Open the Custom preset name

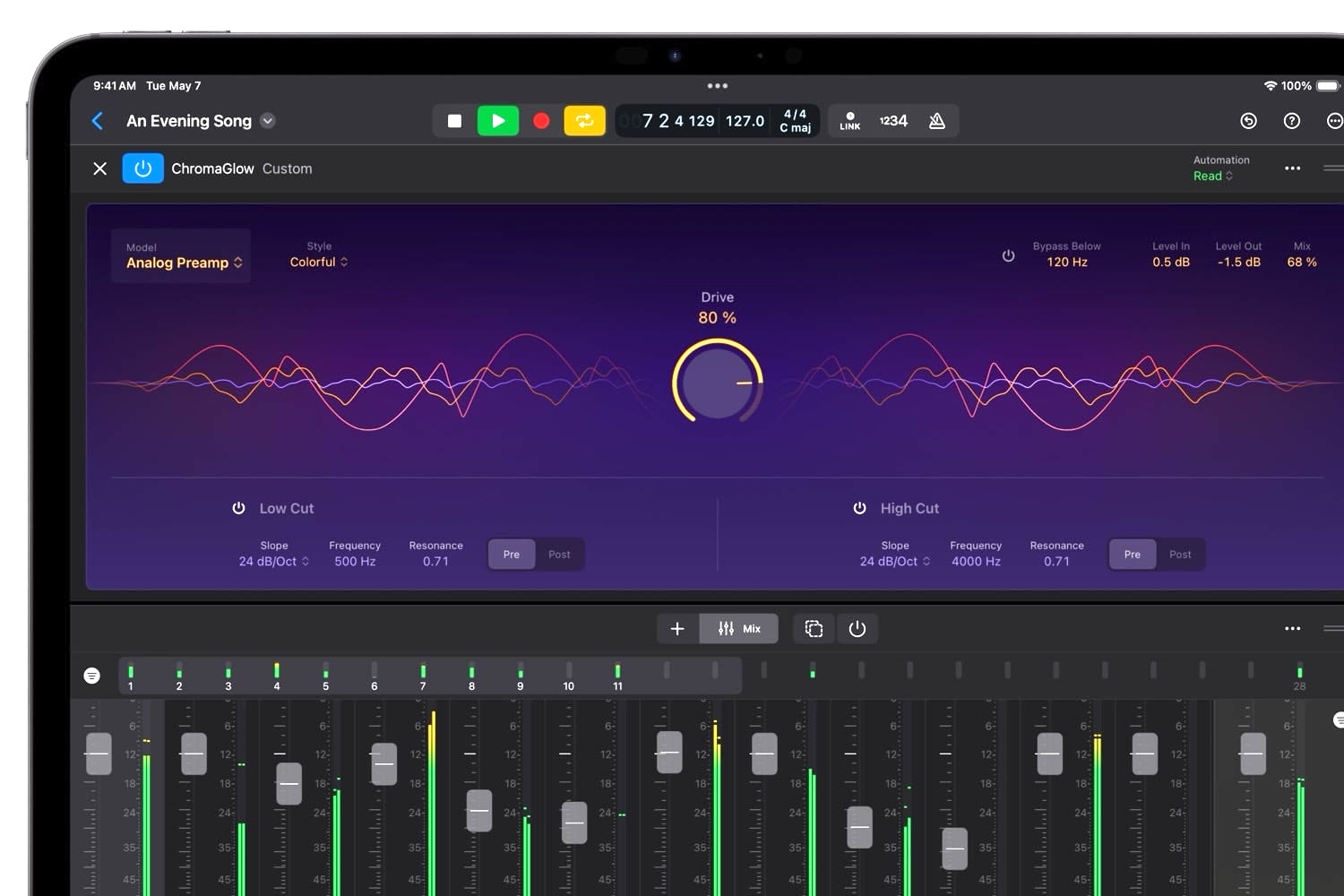[x=287, y=168]
